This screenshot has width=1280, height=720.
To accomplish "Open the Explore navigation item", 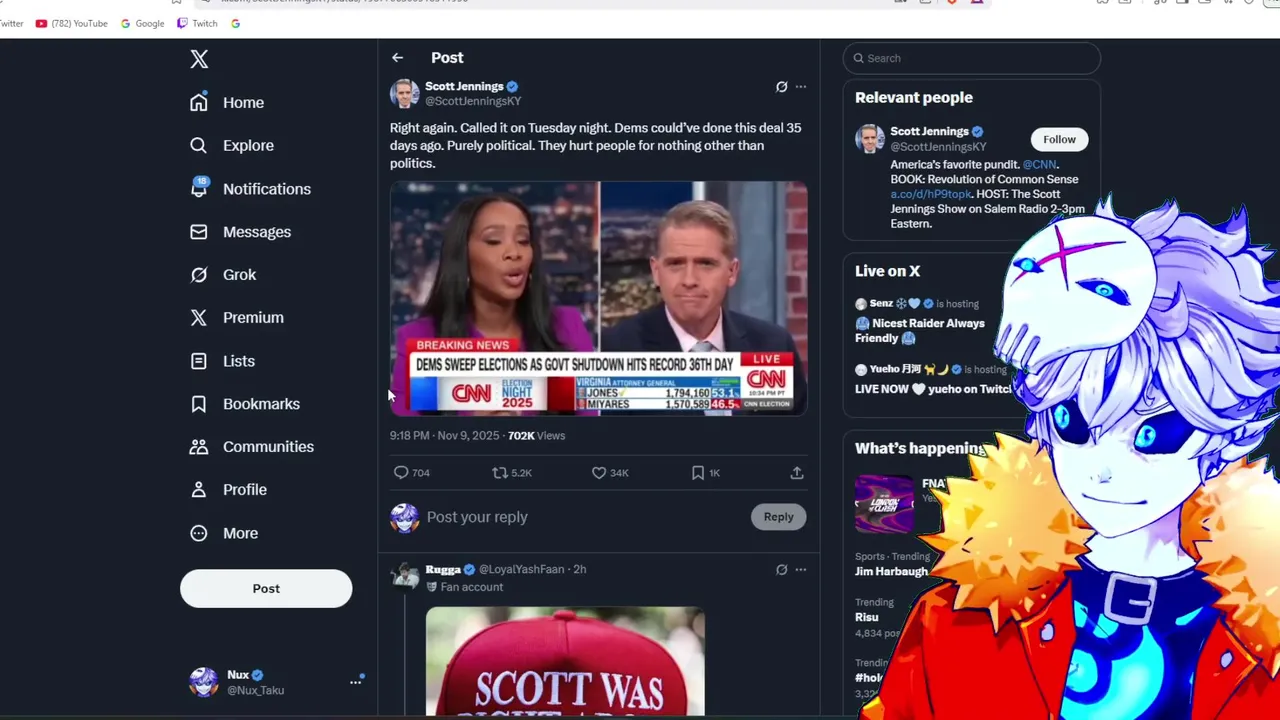I will tap(232, 146).
